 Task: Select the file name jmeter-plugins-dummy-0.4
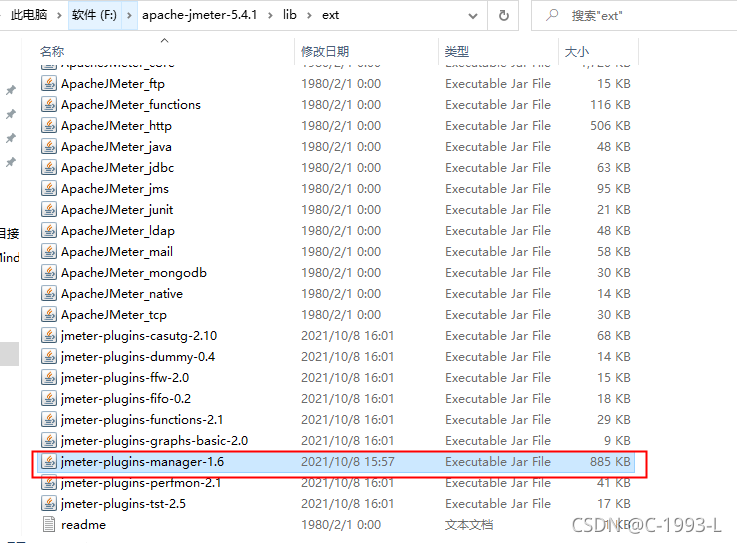pos(138,356)
